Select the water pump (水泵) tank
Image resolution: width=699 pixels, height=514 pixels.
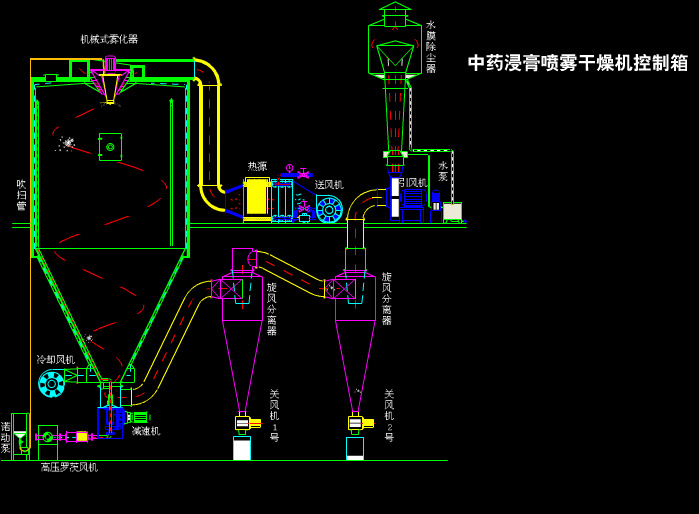point(452,211)
